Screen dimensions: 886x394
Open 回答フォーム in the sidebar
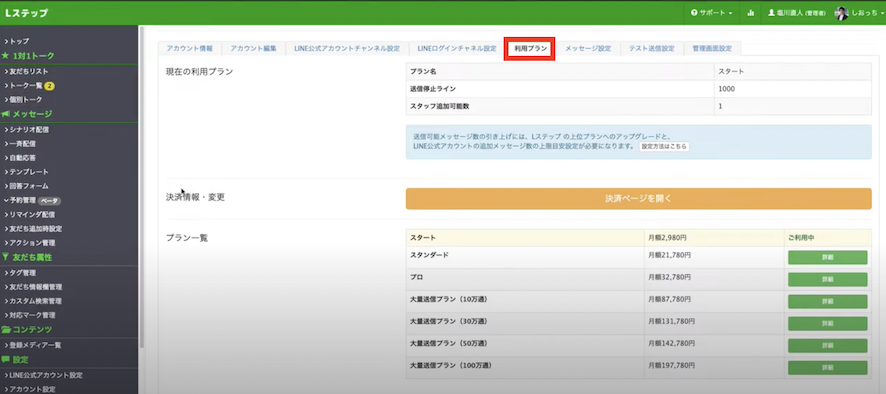[x=26, y=186]
